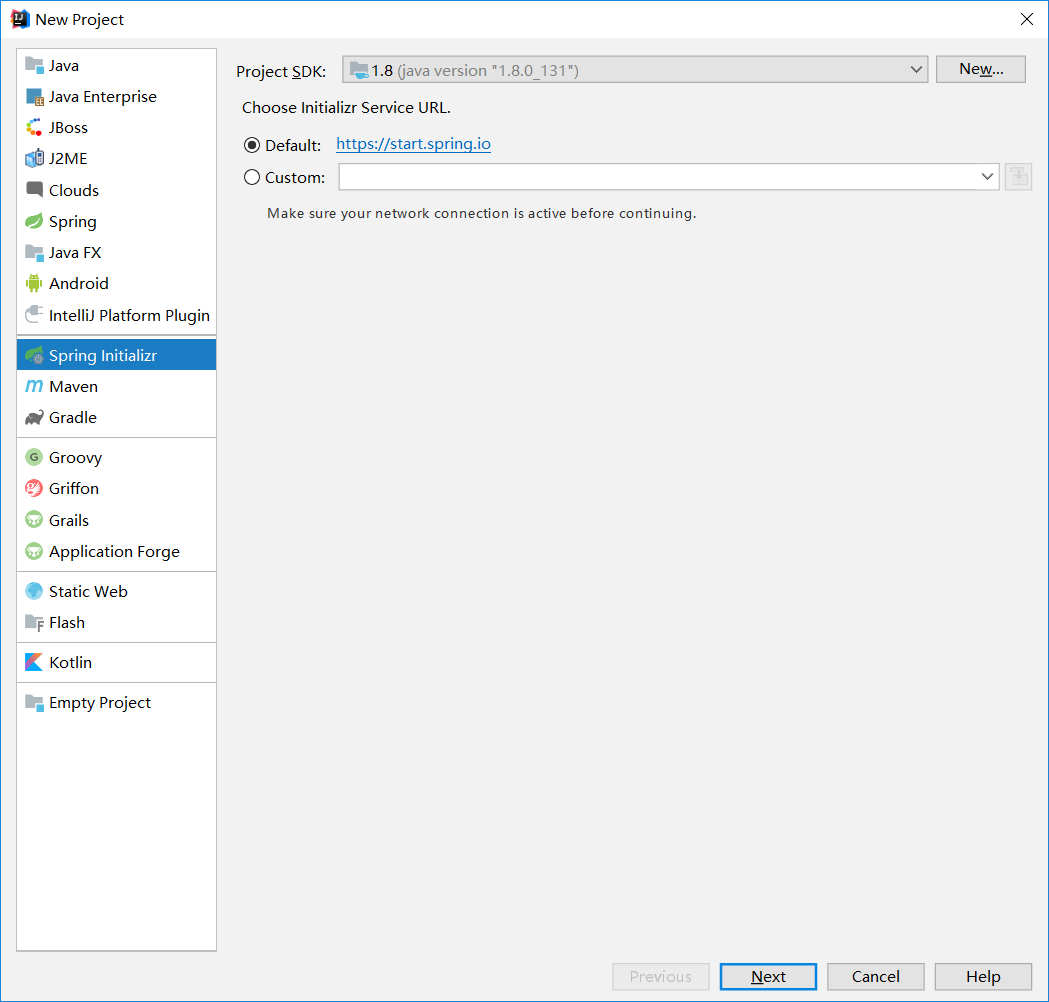This screenshot has width=1049, height=1002.
Task: Open the https://start.spring.io link
Action: pos(413,144)
